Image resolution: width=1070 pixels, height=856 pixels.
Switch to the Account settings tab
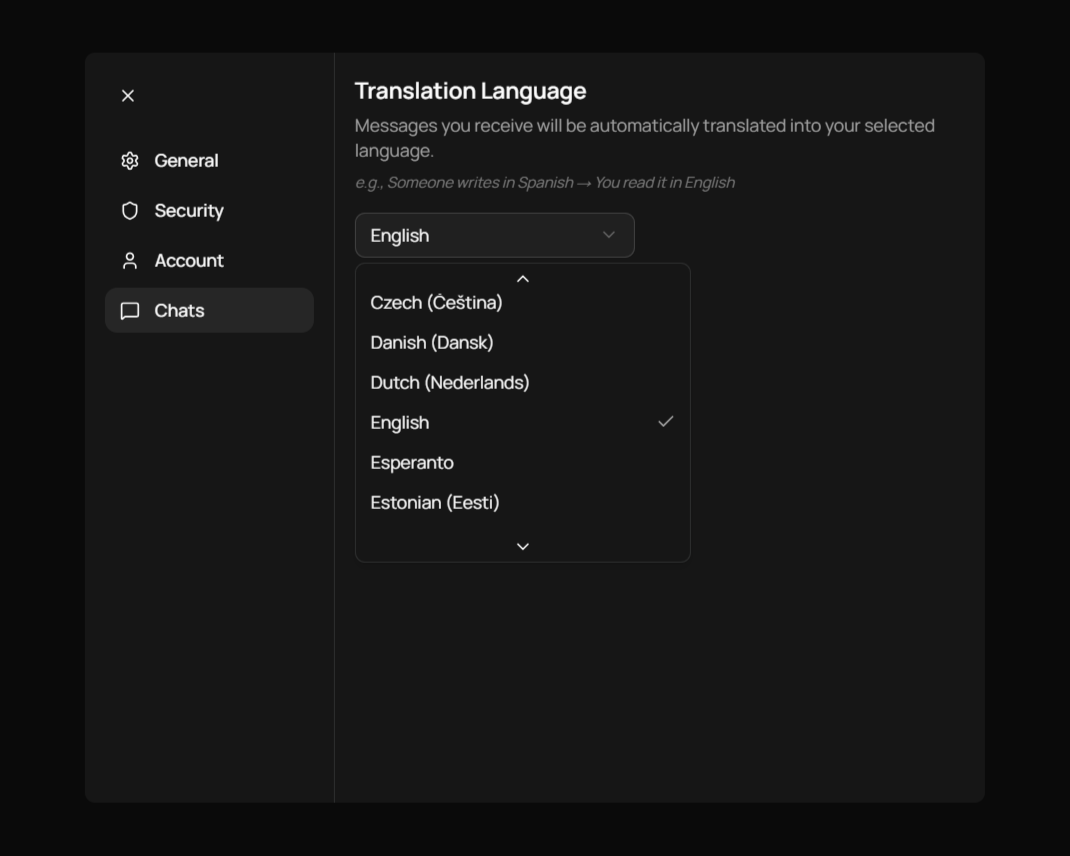(x=188, y=260)
